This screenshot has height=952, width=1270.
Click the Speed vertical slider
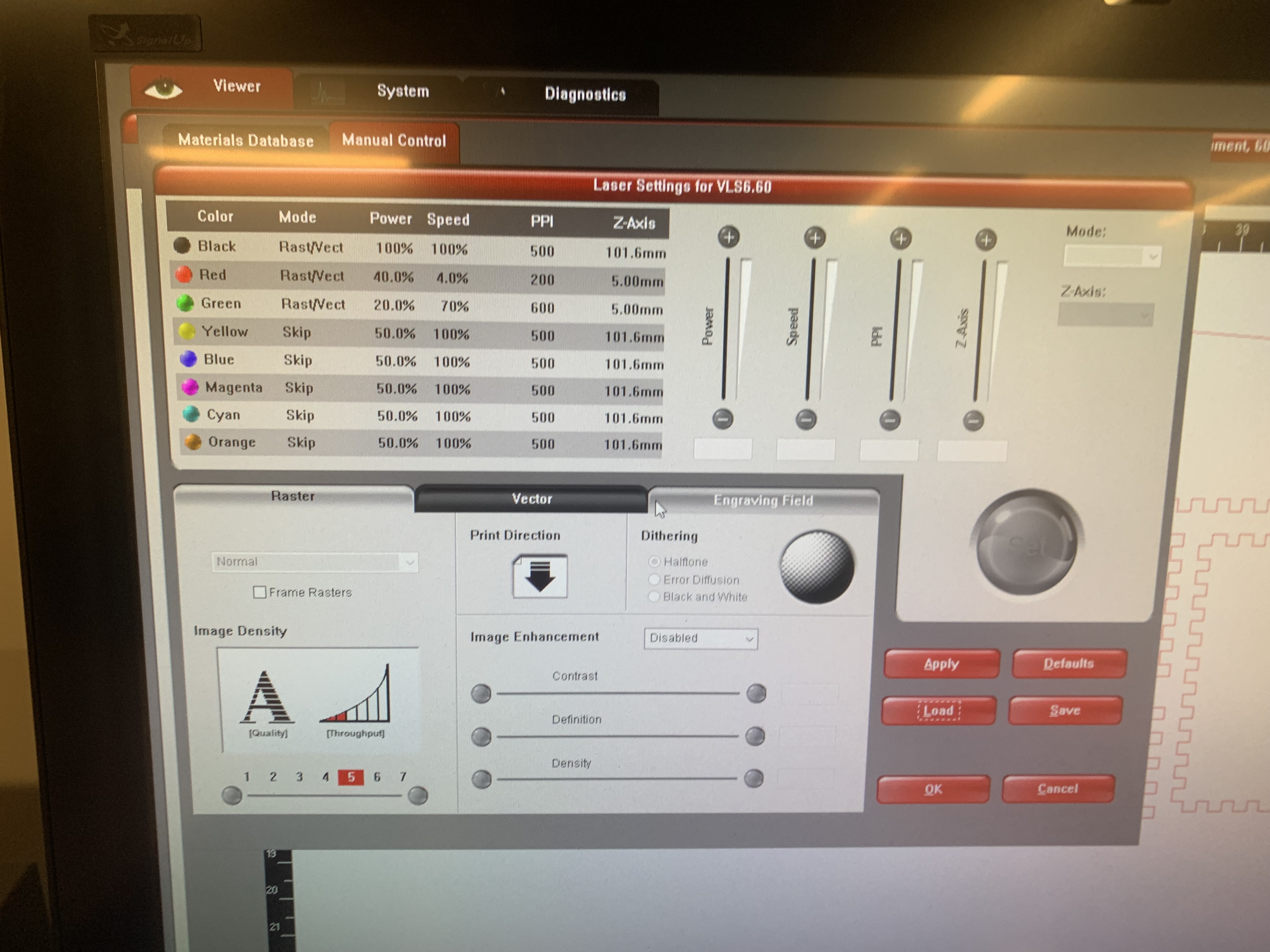[x=811, y=329]
